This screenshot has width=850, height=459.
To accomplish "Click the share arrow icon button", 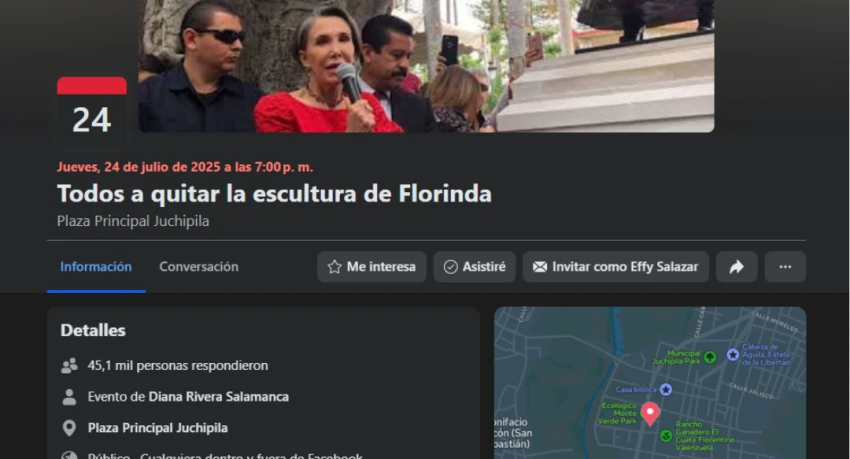I will 736,267.
